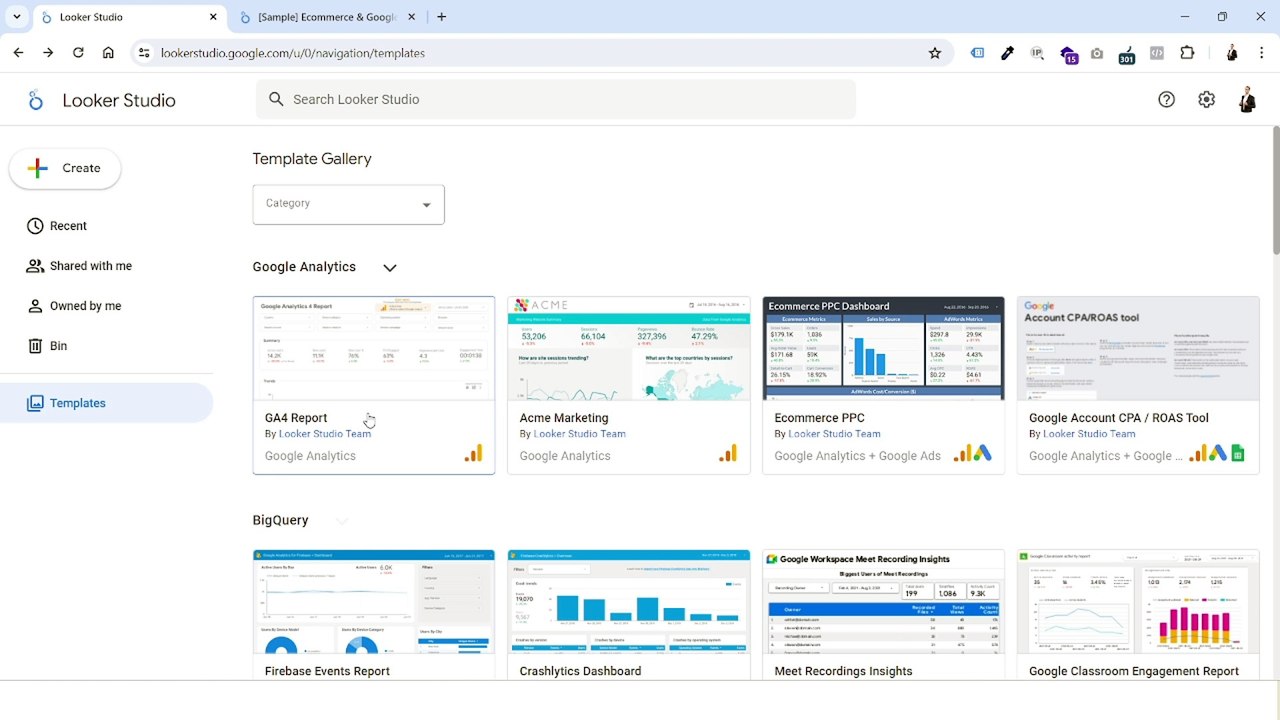Open the Extensions puzzle piece icon
Image resolution: width=1280 pixels, height=720 pixels.
tap(1187, 53)
